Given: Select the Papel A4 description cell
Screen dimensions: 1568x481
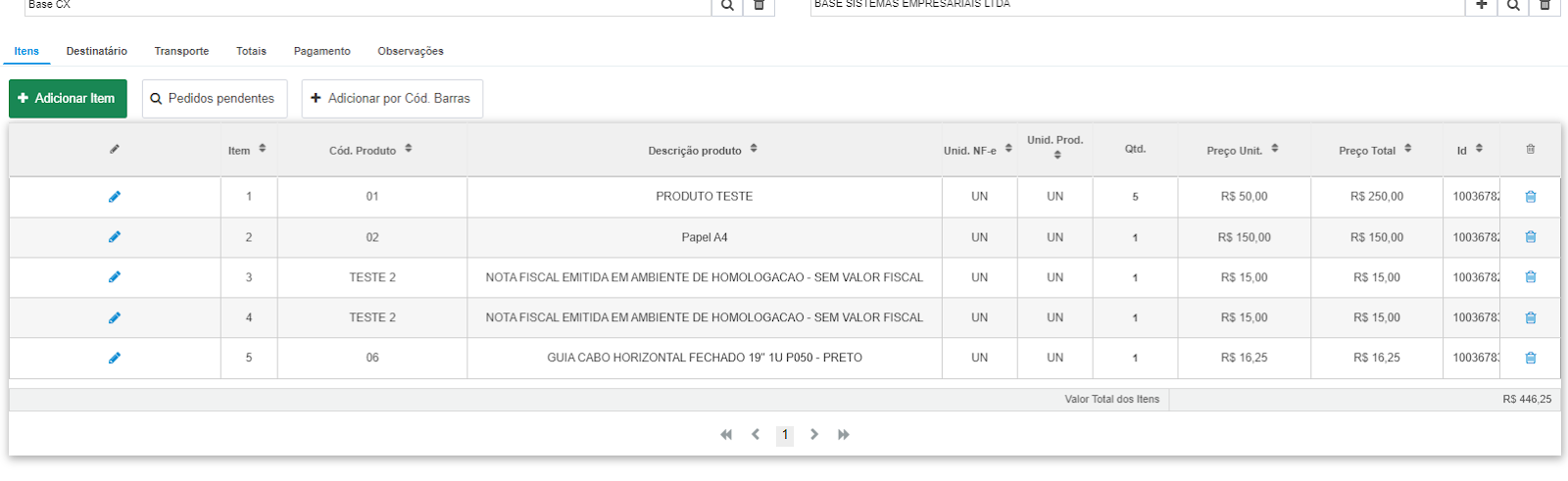Looking at the screenshot, I should [705, 237].
